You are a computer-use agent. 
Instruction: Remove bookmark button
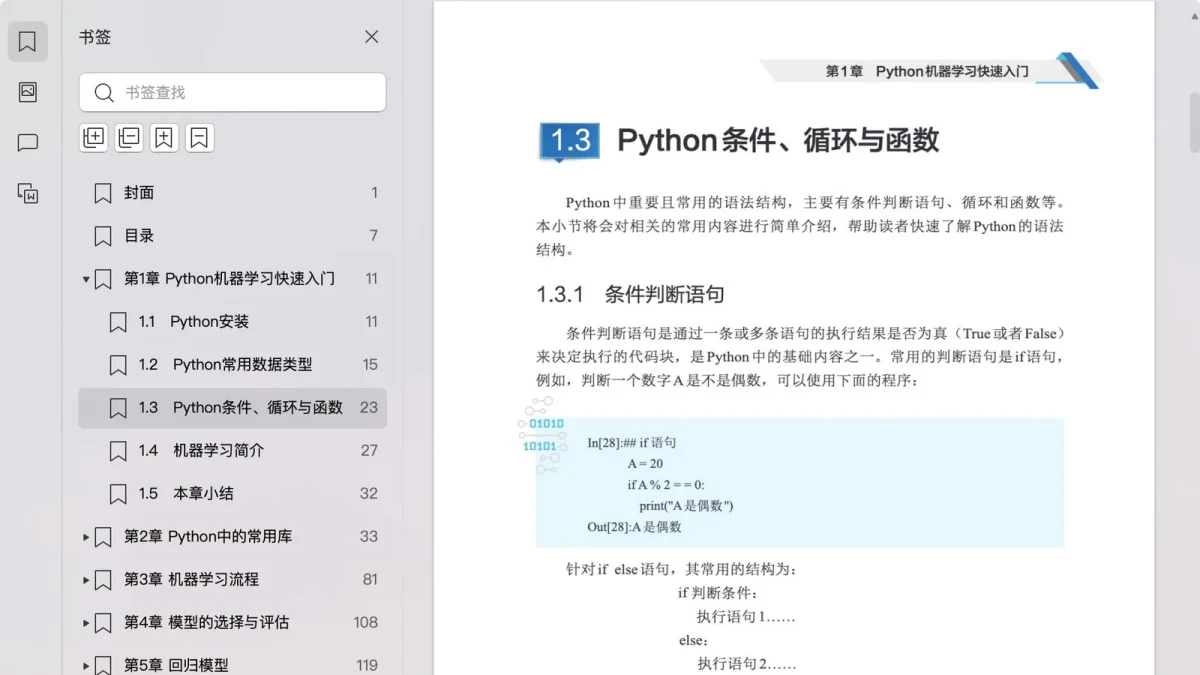(x=200, y=138)
